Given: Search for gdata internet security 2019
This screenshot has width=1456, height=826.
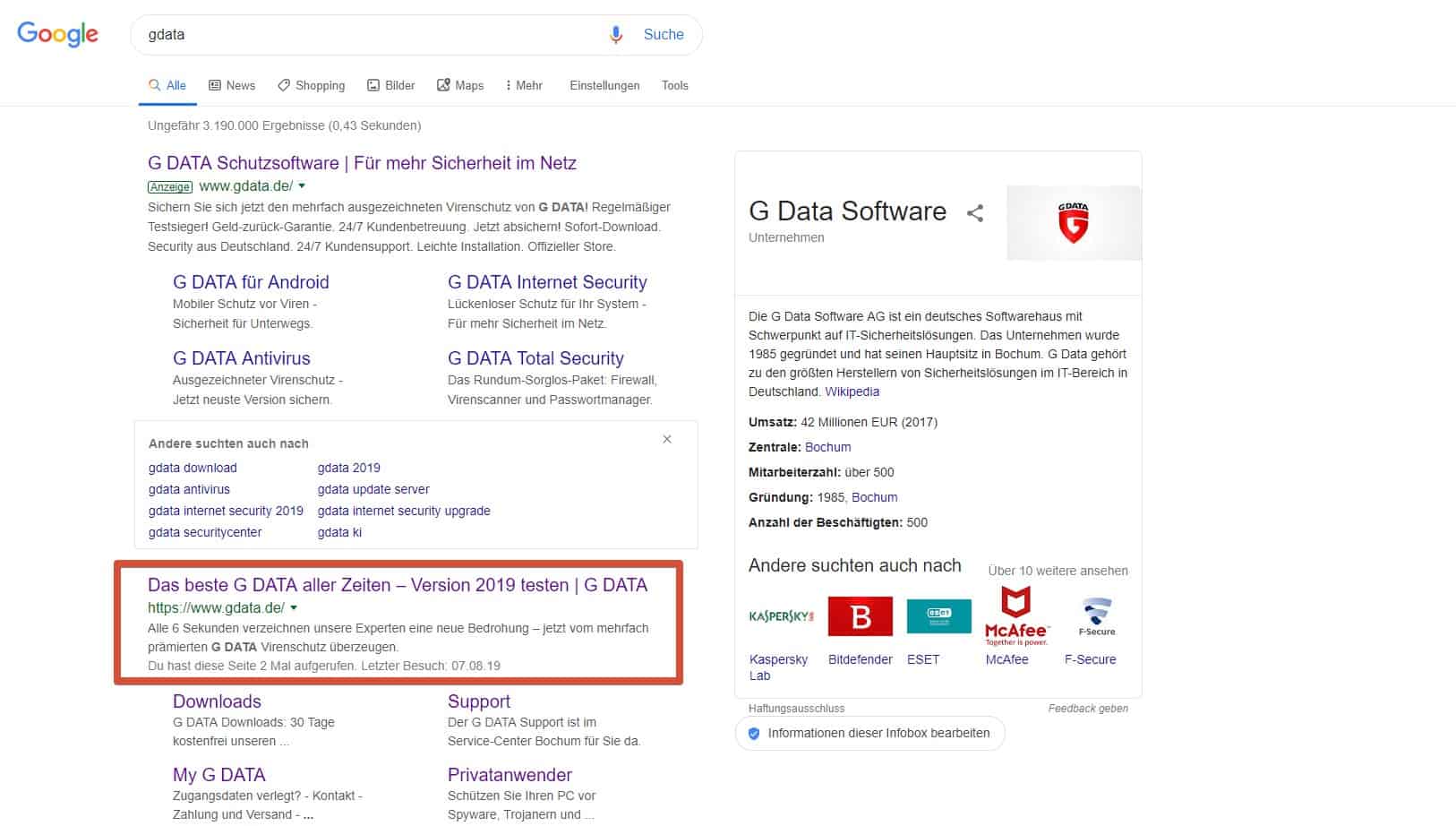Looking at the screenshot, I should [226, 511].
